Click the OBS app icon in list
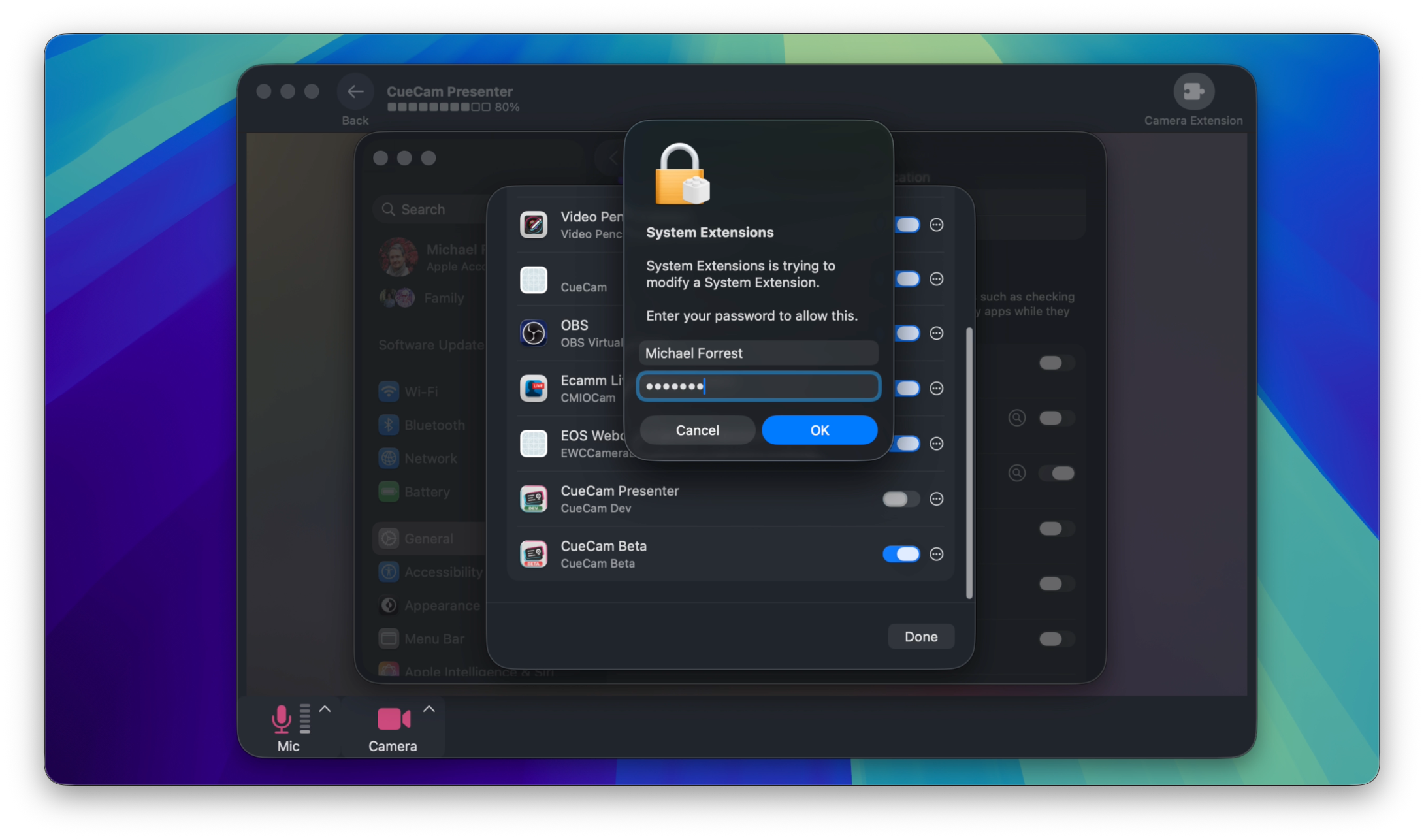Screen dimensions: 1424x840 click(x=534, y=333)
